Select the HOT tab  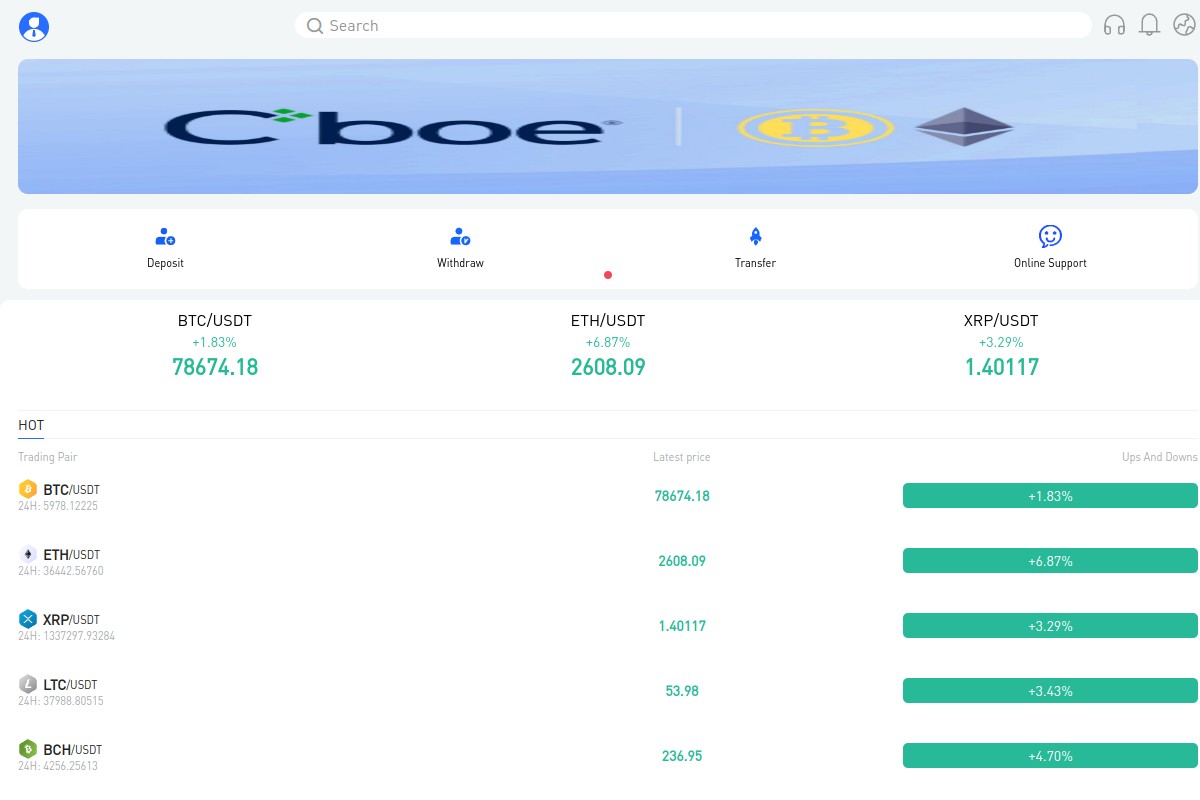pos(31,426)
